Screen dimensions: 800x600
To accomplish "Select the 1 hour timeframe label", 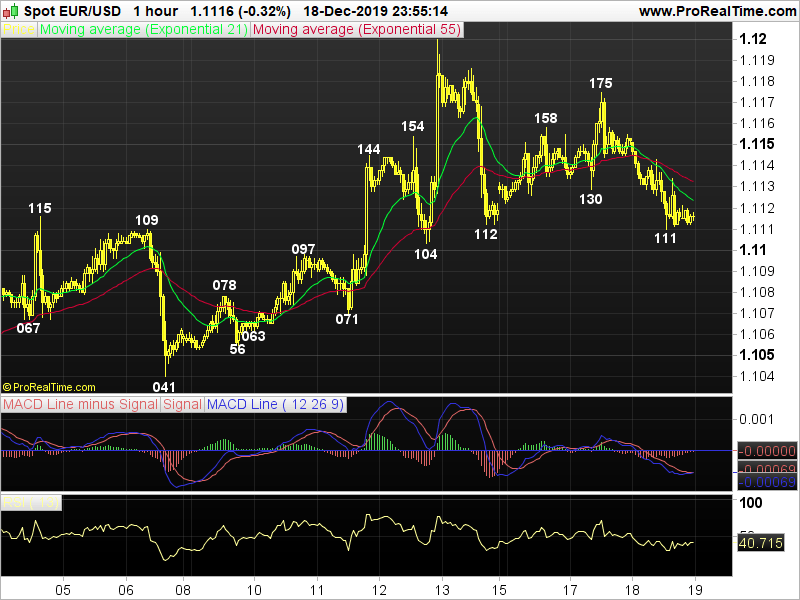I will point(156,11).
